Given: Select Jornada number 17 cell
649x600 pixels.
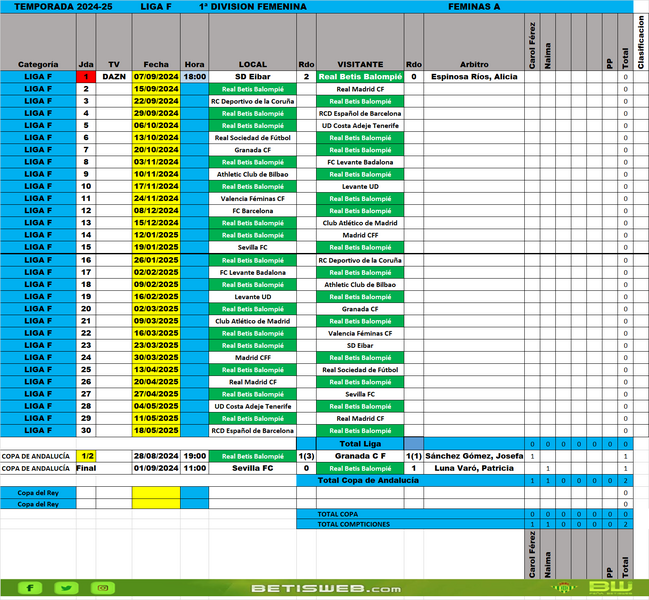Looking at the screenshot, I should (86, 272).
